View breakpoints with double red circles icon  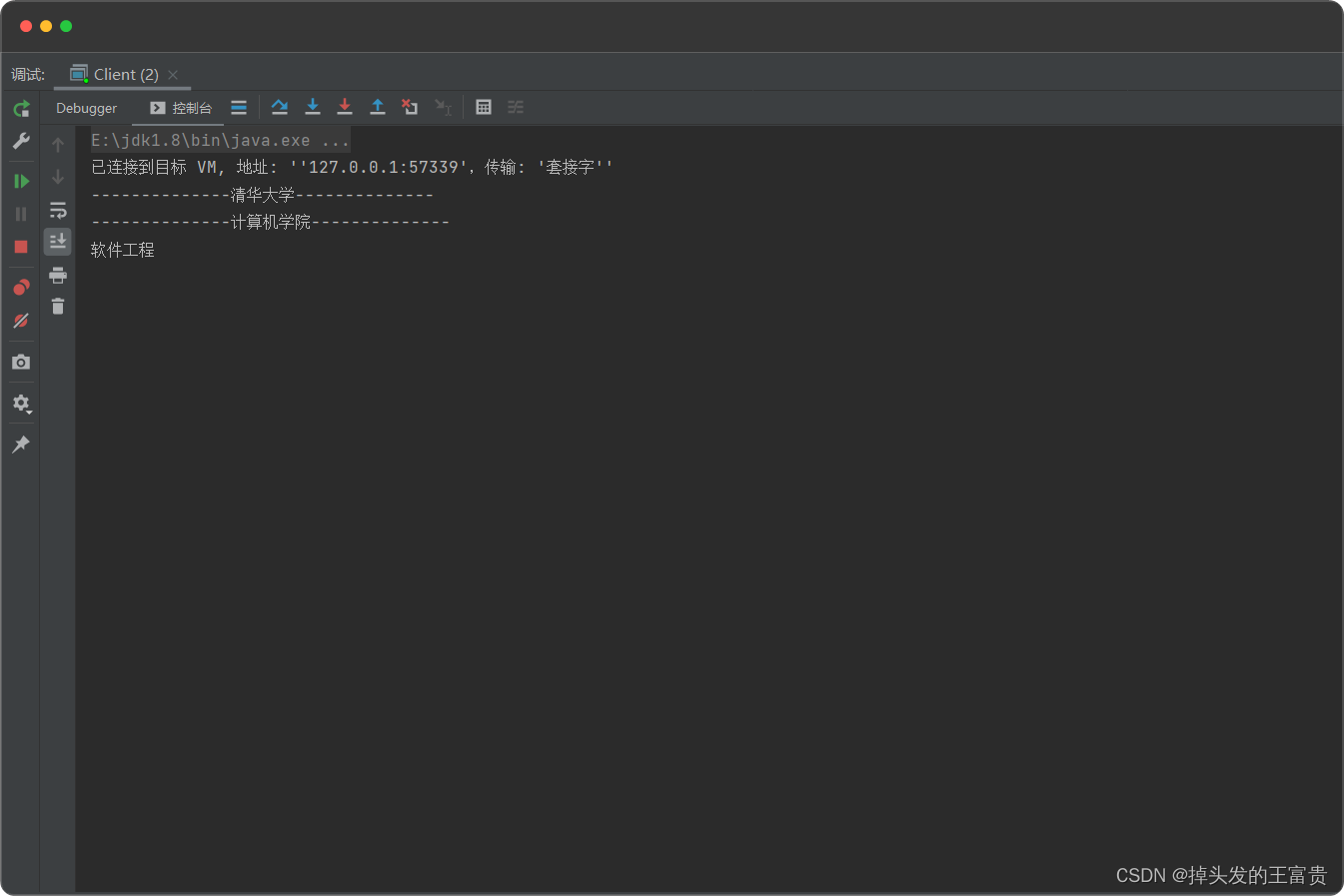pyautogui.click(x=21, y=288)
